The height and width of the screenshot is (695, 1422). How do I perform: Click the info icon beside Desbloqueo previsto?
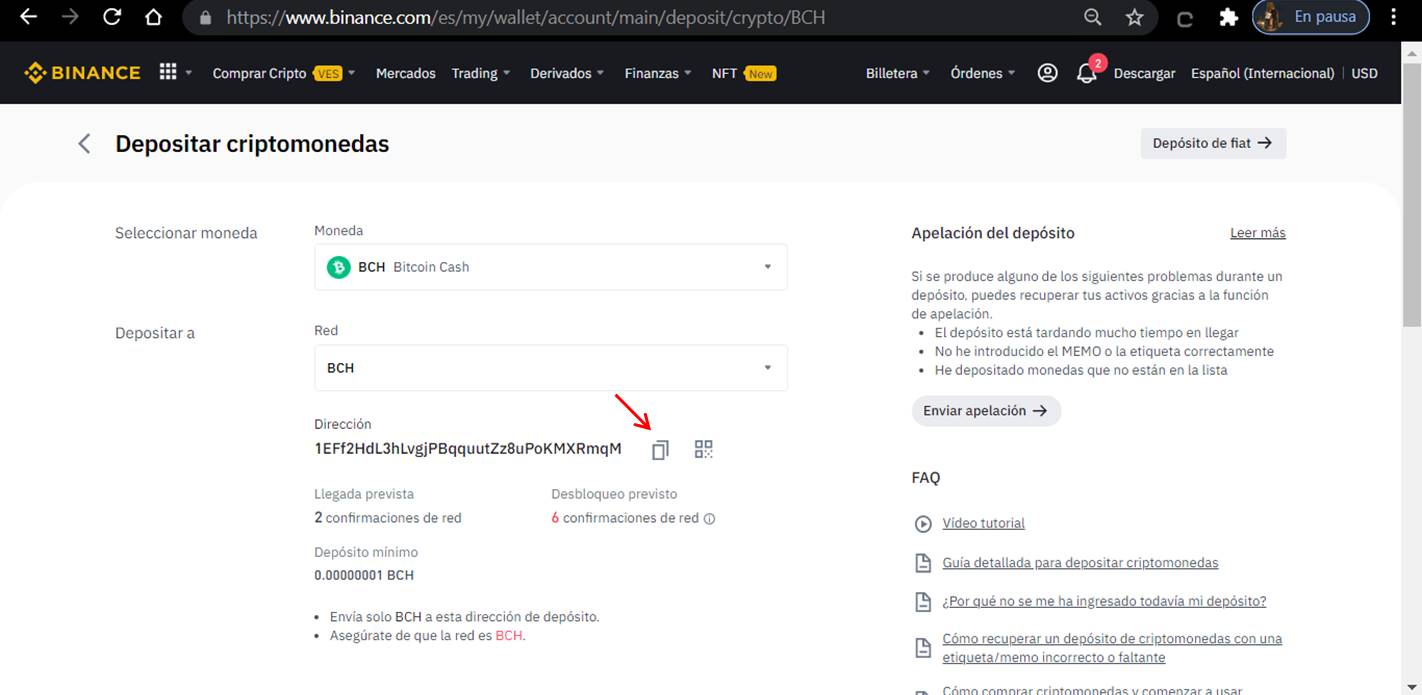click(710, 518)
